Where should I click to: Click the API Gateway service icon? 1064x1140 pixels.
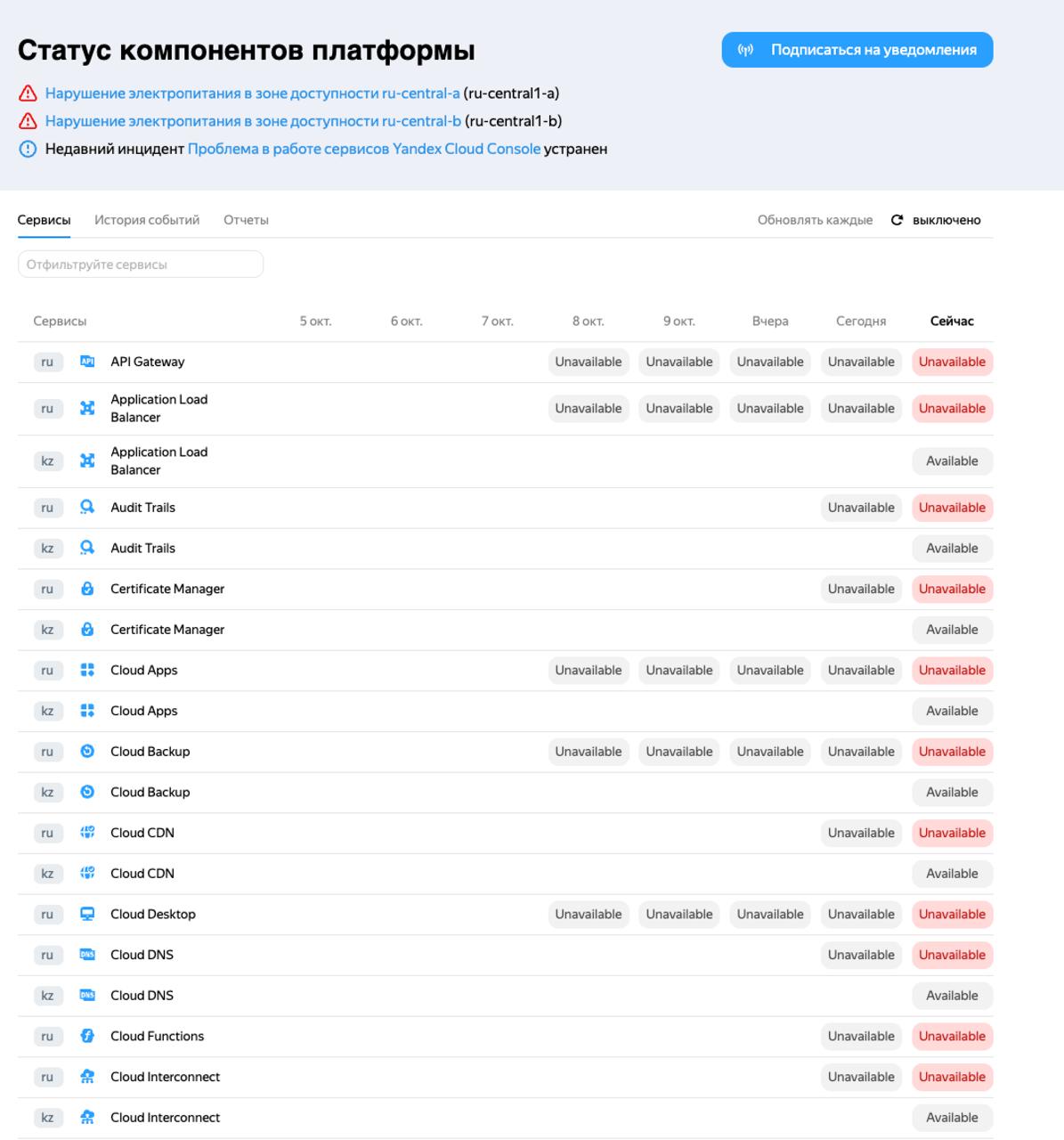pos(87,362)
